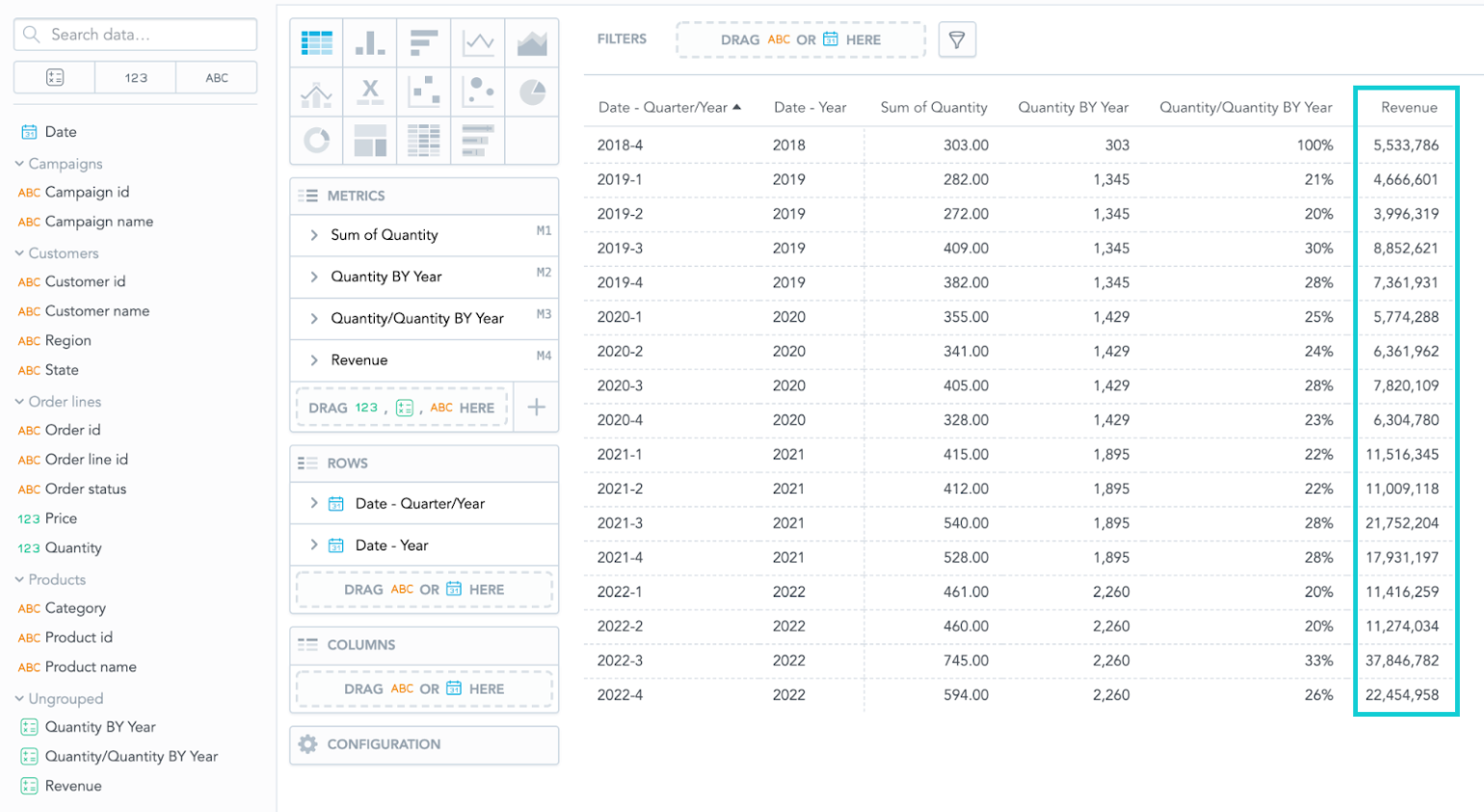Select the donut chart visualization
The width and height of the screenshot is (1484, 812).
317,140
